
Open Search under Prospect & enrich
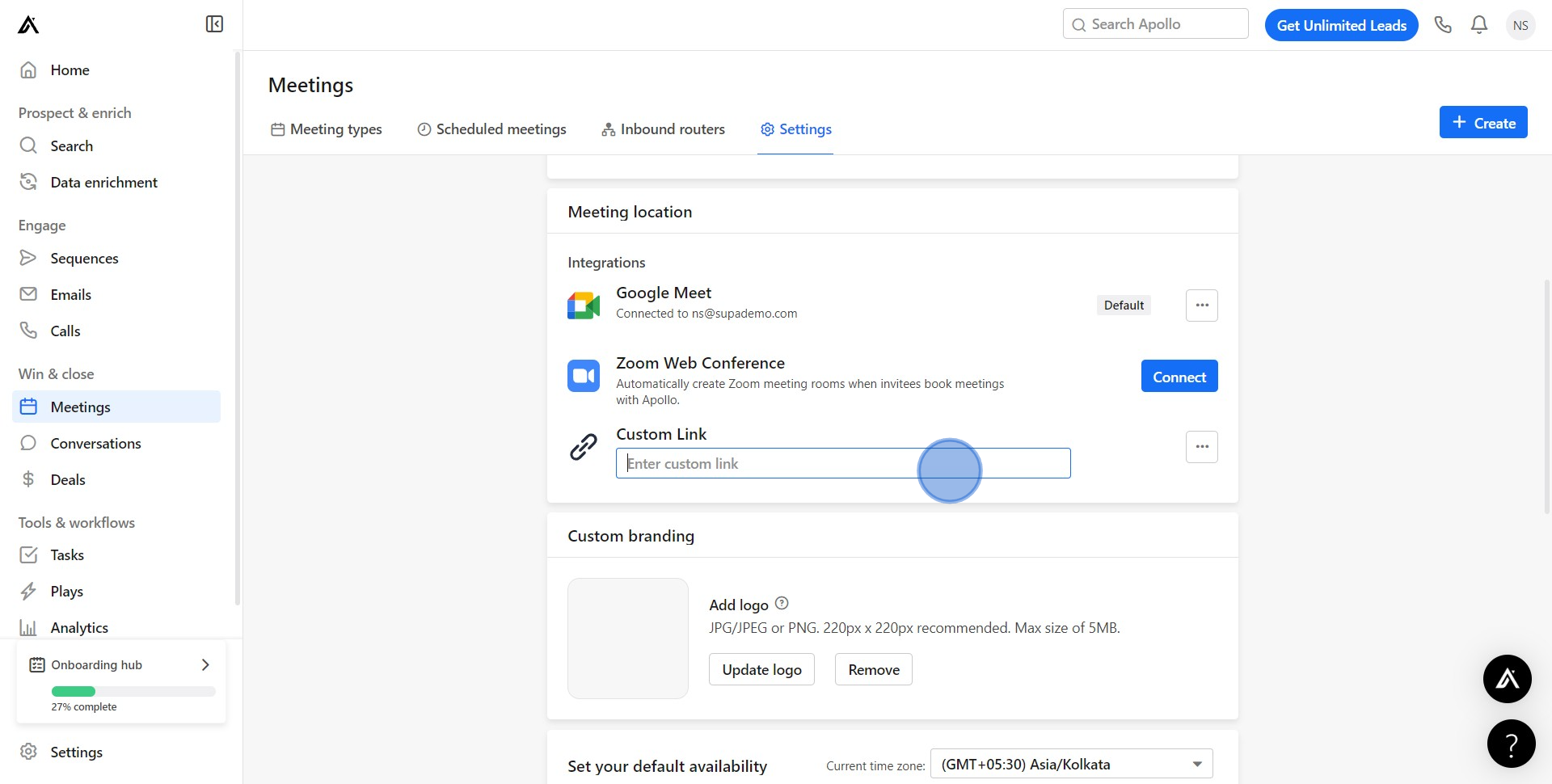pos(116,146)
